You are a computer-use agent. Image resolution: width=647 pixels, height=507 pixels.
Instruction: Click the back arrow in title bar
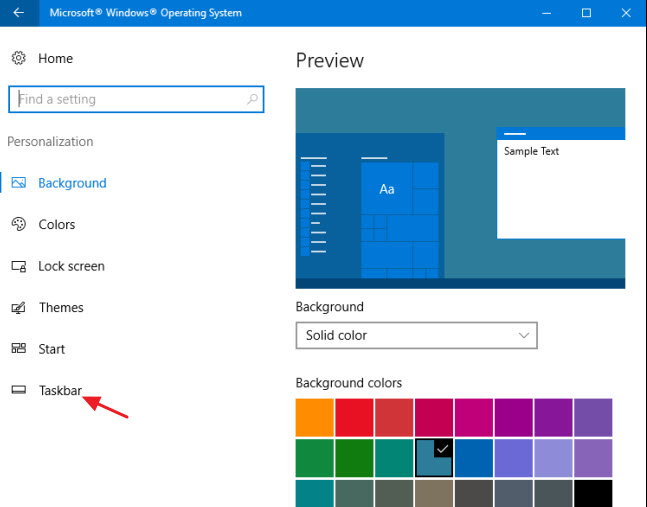(x=19, y=13)
